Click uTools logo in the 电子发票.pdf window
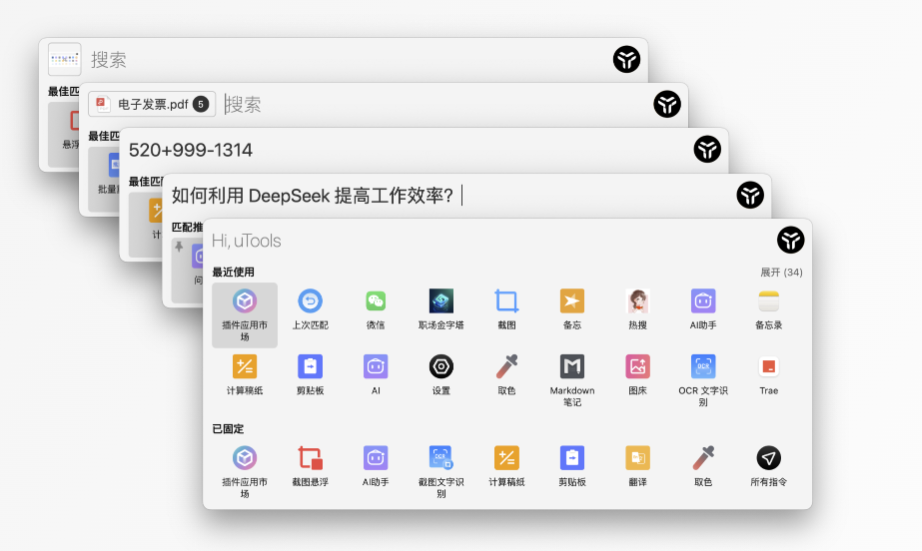922x551 pixels. pos(667,104)
